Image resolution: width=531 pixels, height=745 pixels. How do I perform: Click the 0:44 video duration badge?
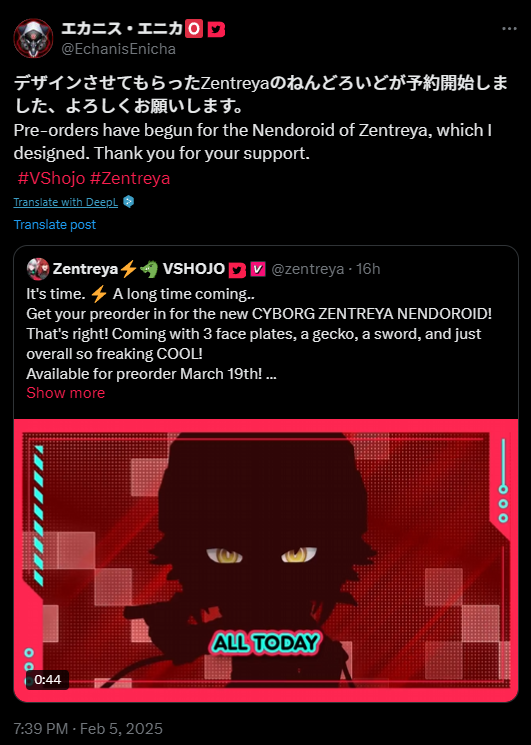coord(47,679)
